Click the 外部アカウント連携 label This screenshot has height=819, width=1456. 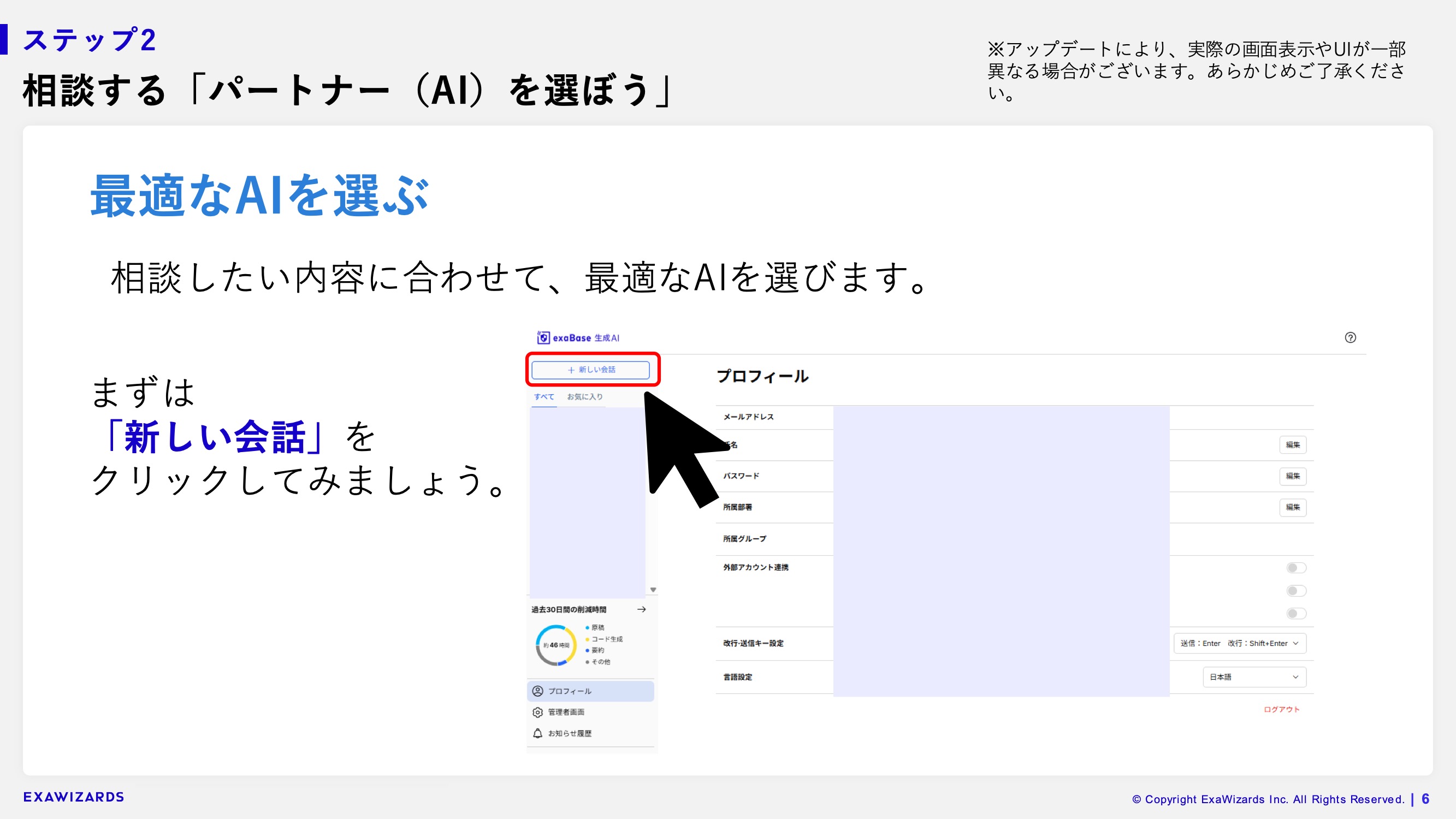pyautogui.click(x=755, y=567)
